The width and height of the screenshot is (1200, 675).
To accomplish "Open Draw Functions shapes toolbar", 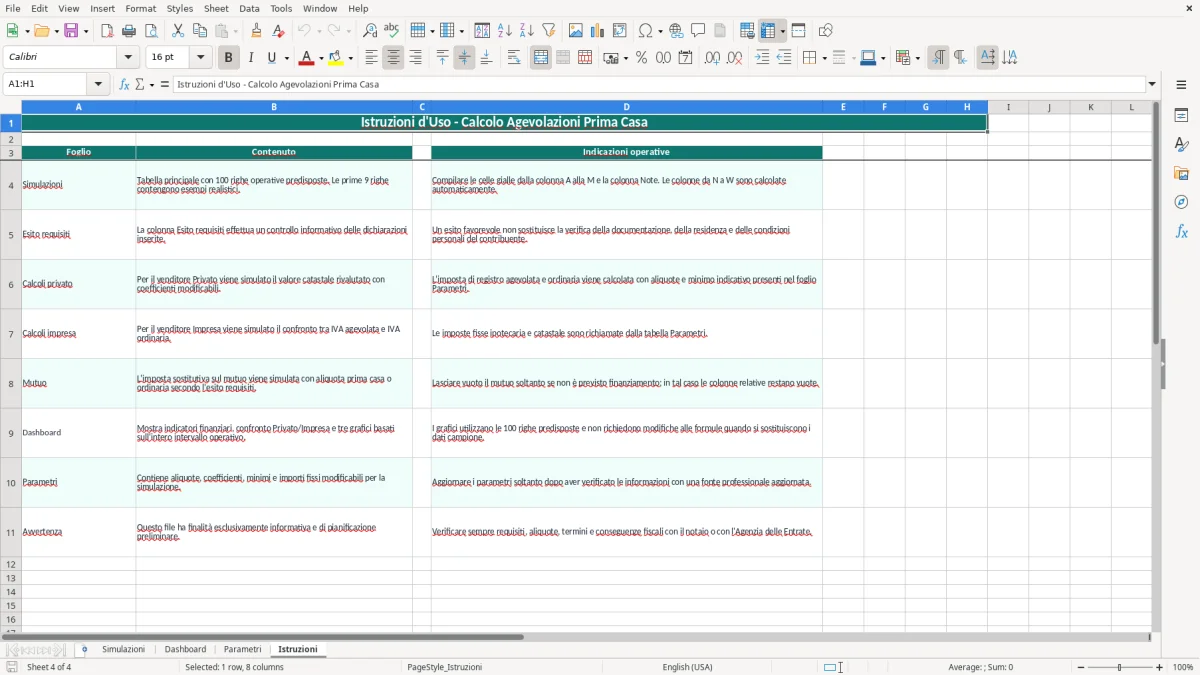I will 825,31.
